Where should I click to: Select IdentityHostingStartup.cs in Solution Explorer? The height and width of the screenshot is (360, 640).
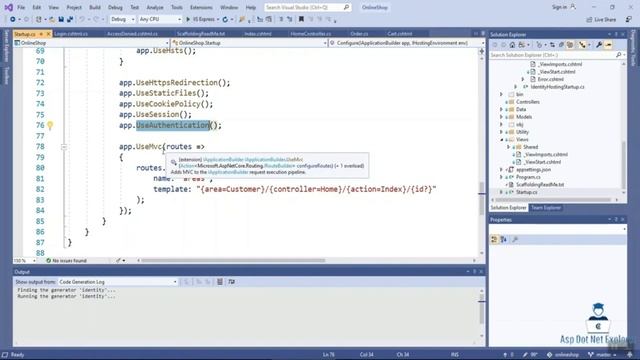coord(558,87)
